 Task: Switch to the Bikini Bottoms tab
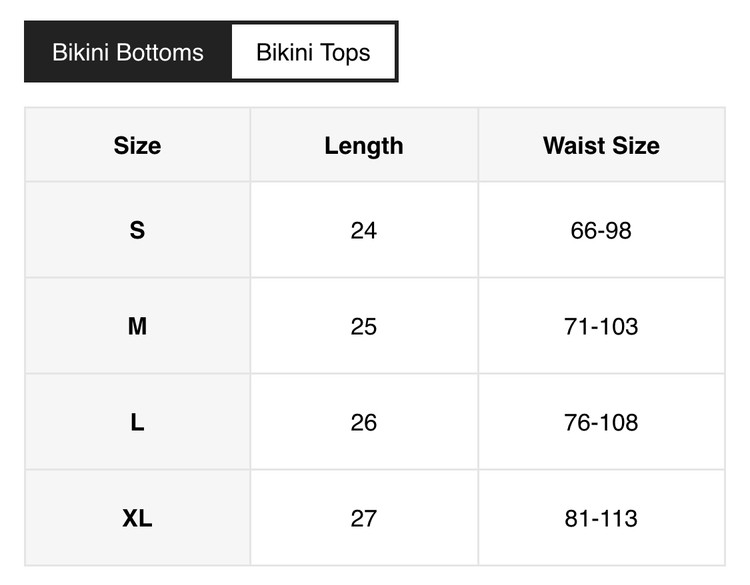coord(128,52)
